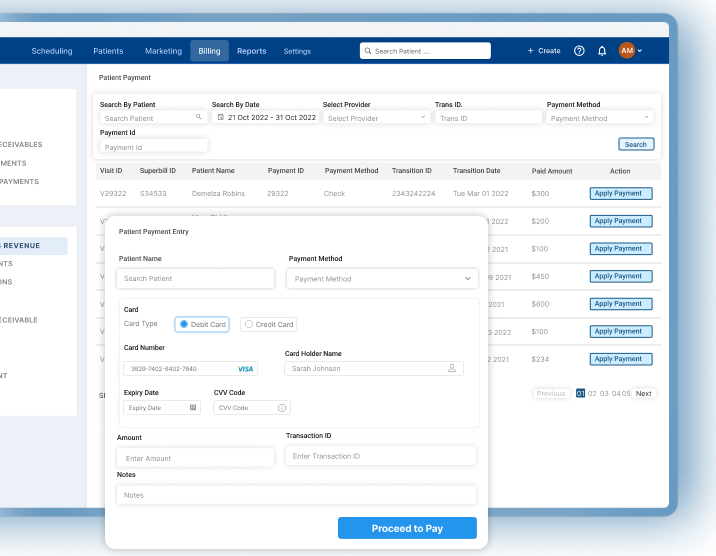
Task: Click the Search button
Action: click(x=636, y=144)
